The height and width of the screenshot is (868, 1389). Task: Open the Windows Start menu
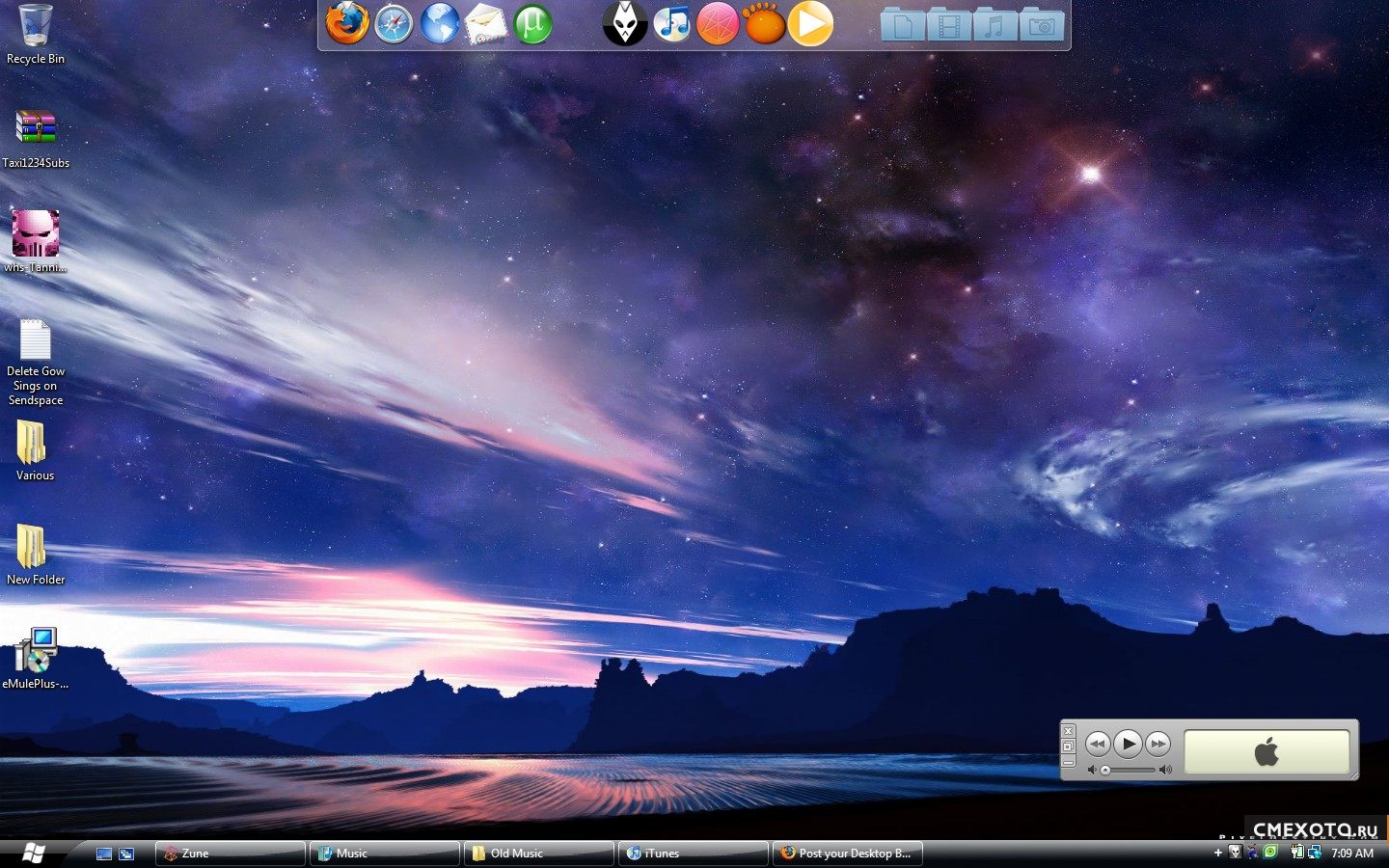coord(33,853)
